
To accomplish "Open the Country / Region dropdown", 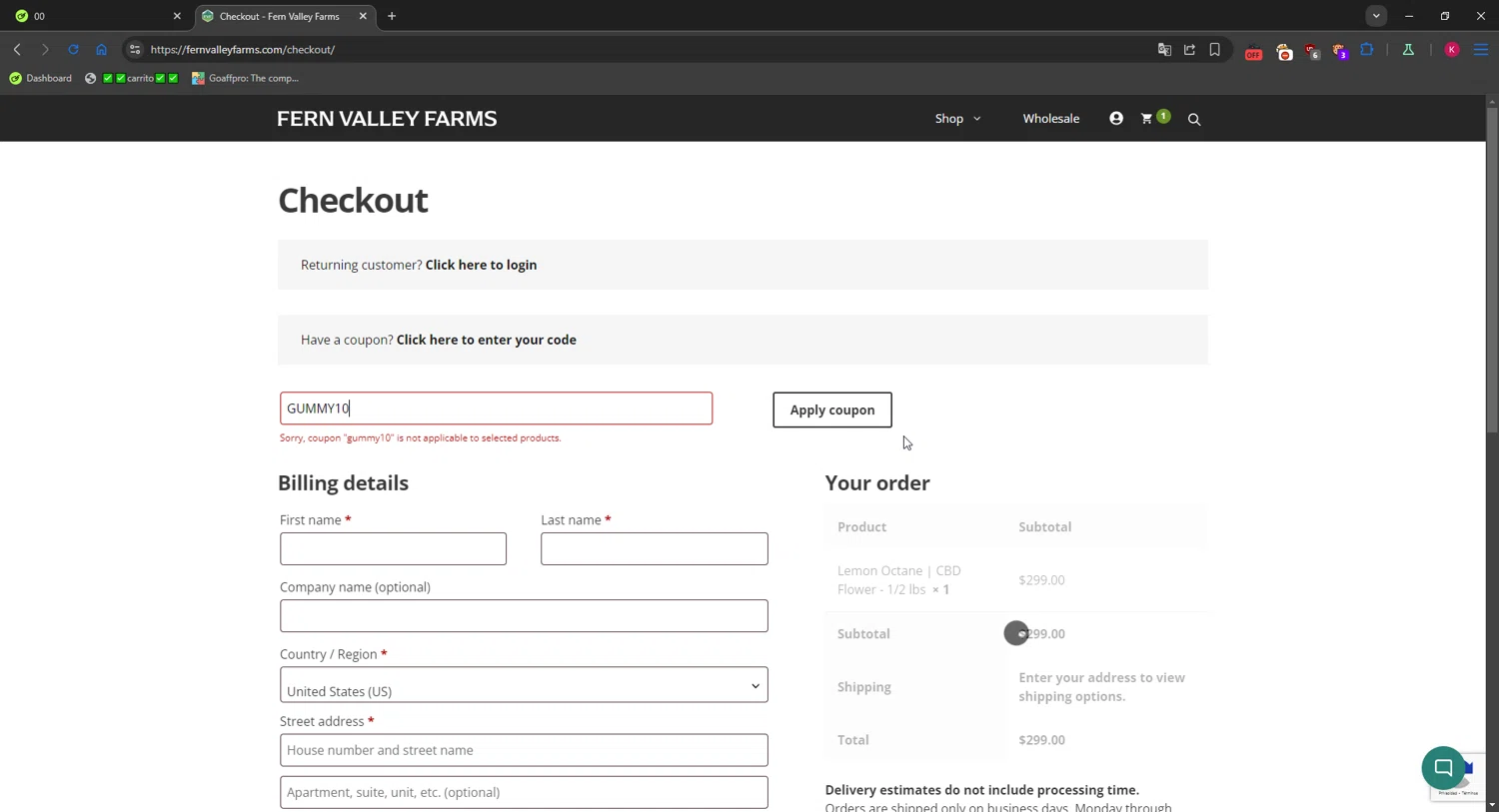I will click(x=524, y=685).
